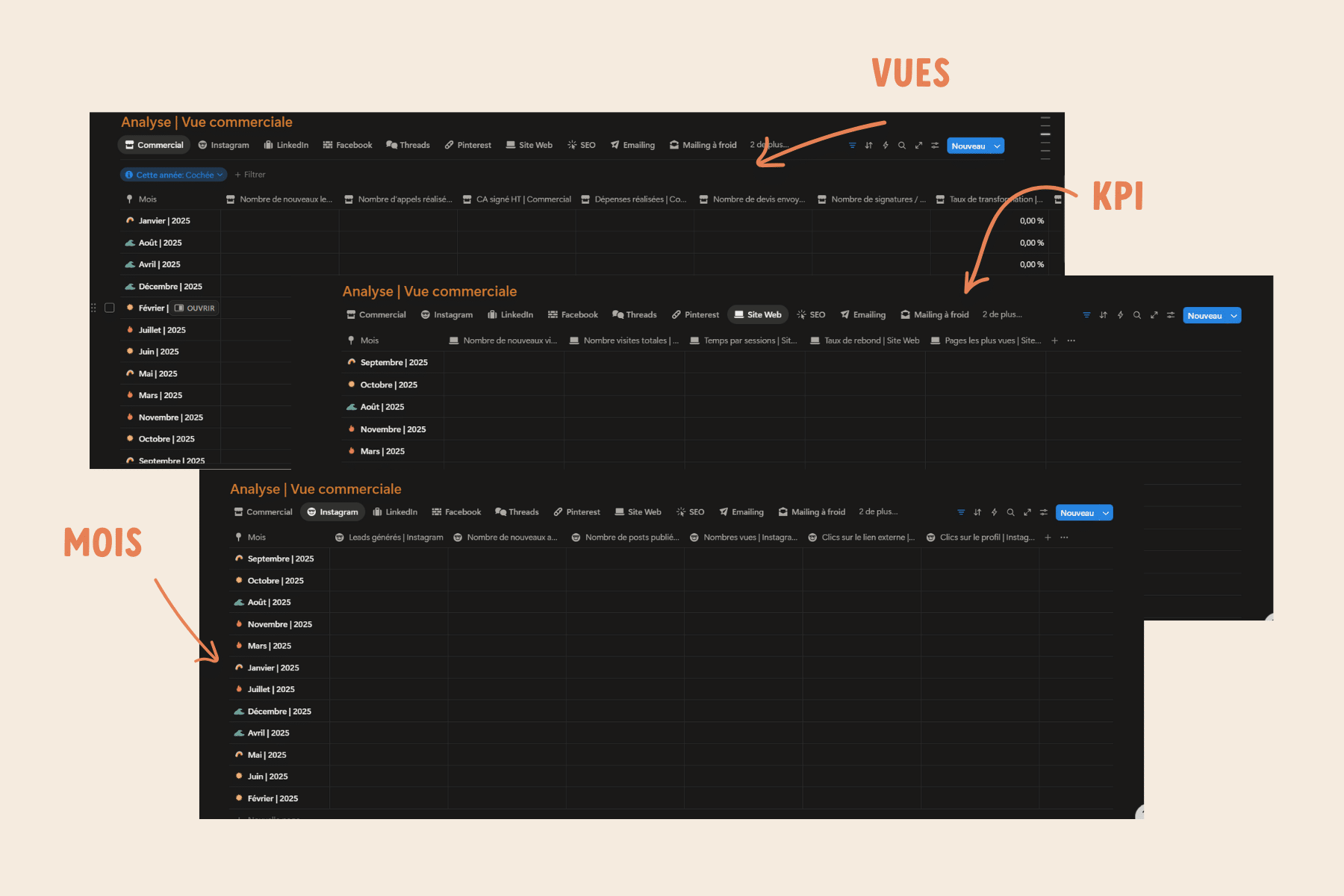Expand the Nouveau arrow in the bottom Instagram panel
The height and width of the screenshot is (896, 1344).
click(x=1106, y=513)
